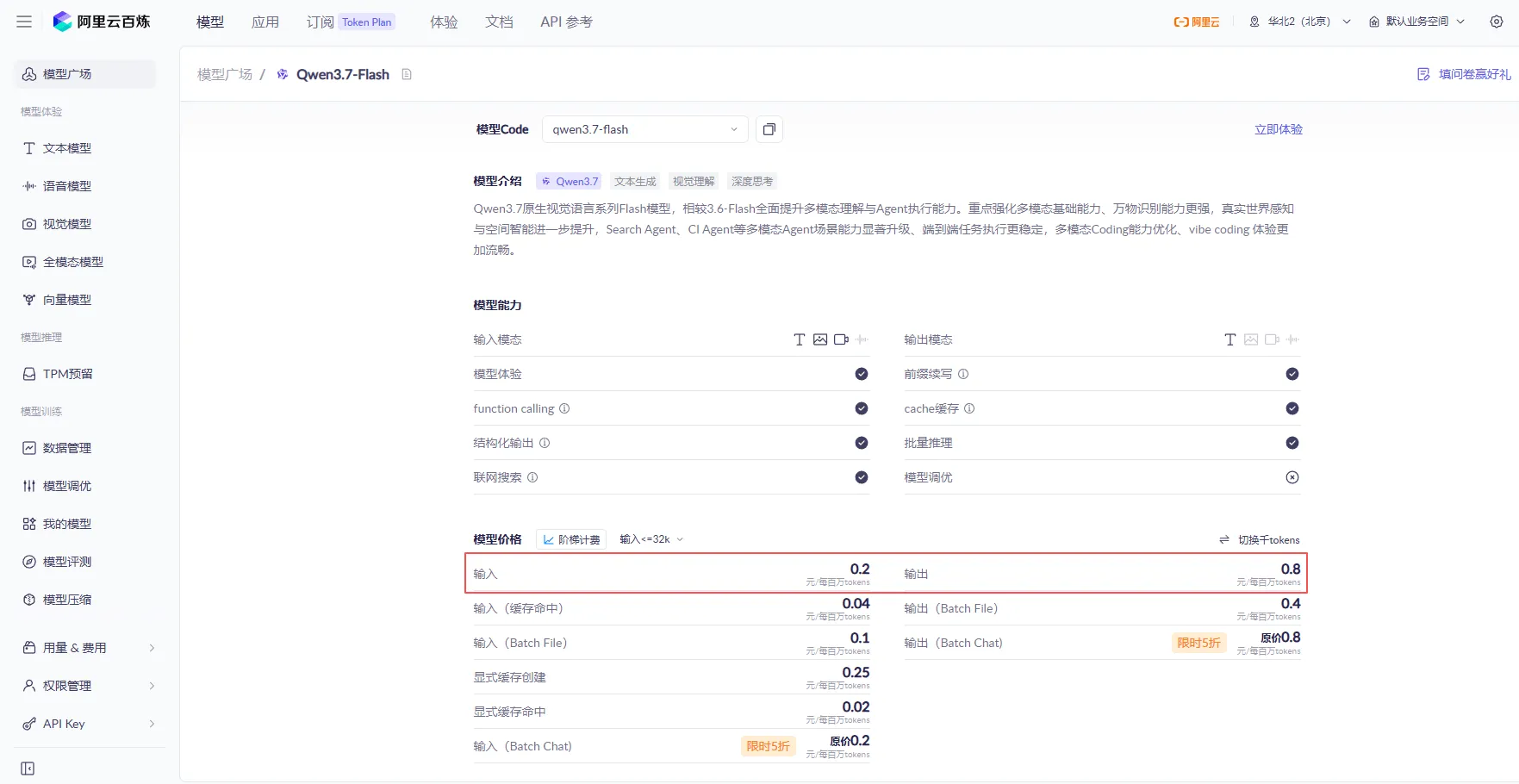Click the info icon next to function calling
The width and height of the screenshot is (1519, 784).
coord(564,408)
